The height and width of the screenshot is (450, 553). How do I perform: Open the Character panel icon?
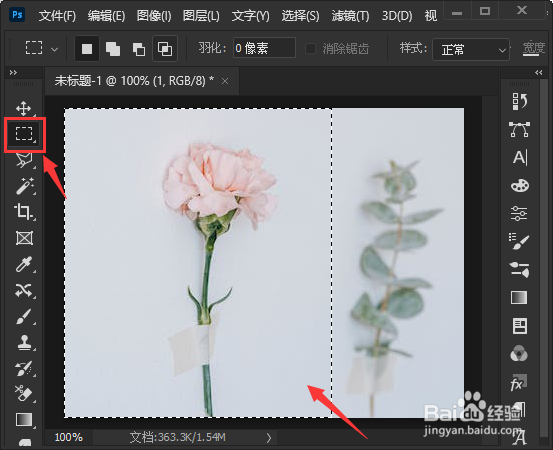pyautogui.click(x=520, y=157)
